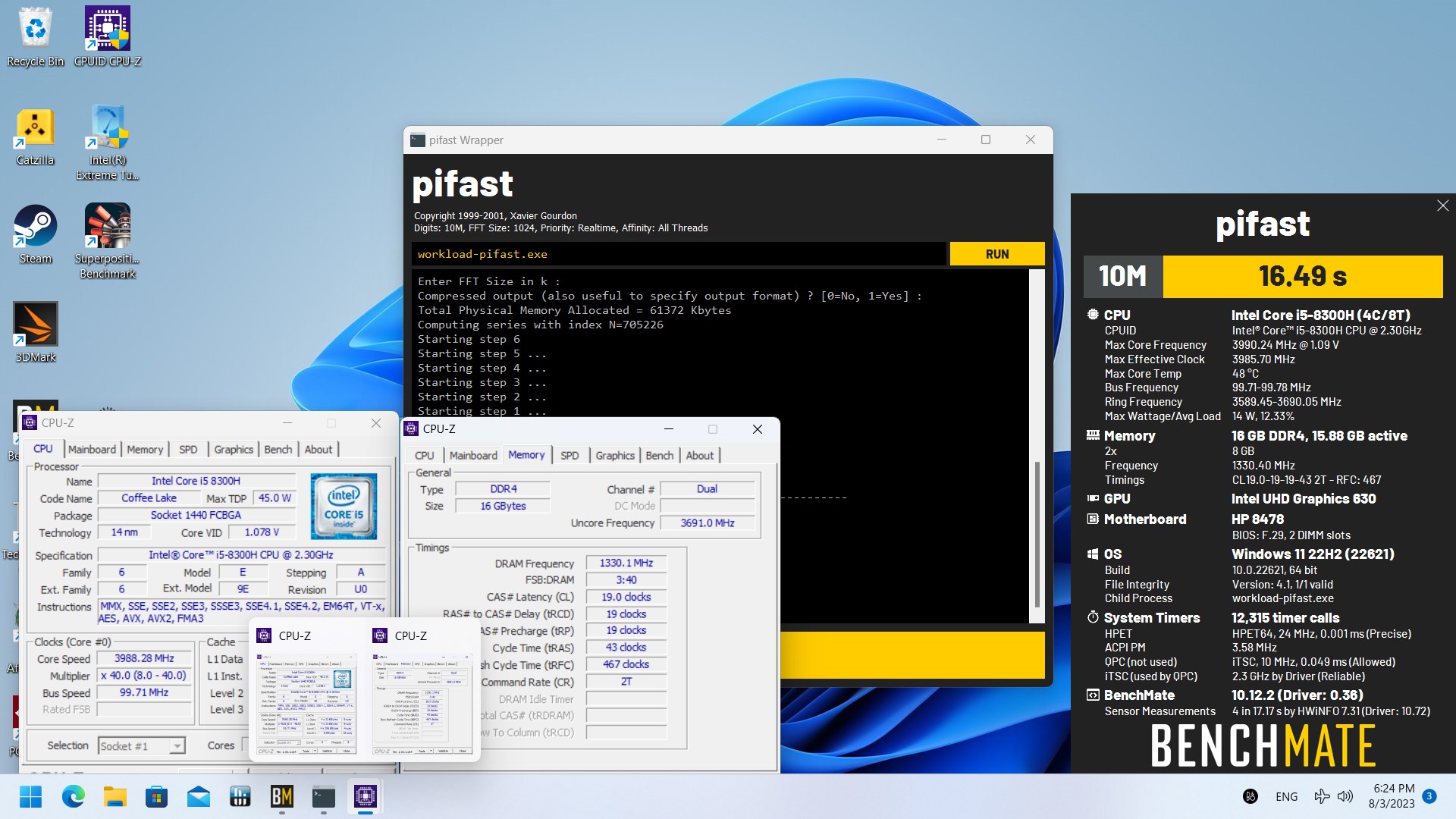Click the FSB:DRAM 3:40 value
Image resolution: width=1456 pixels, height=819 pixels.
point(626,579)
